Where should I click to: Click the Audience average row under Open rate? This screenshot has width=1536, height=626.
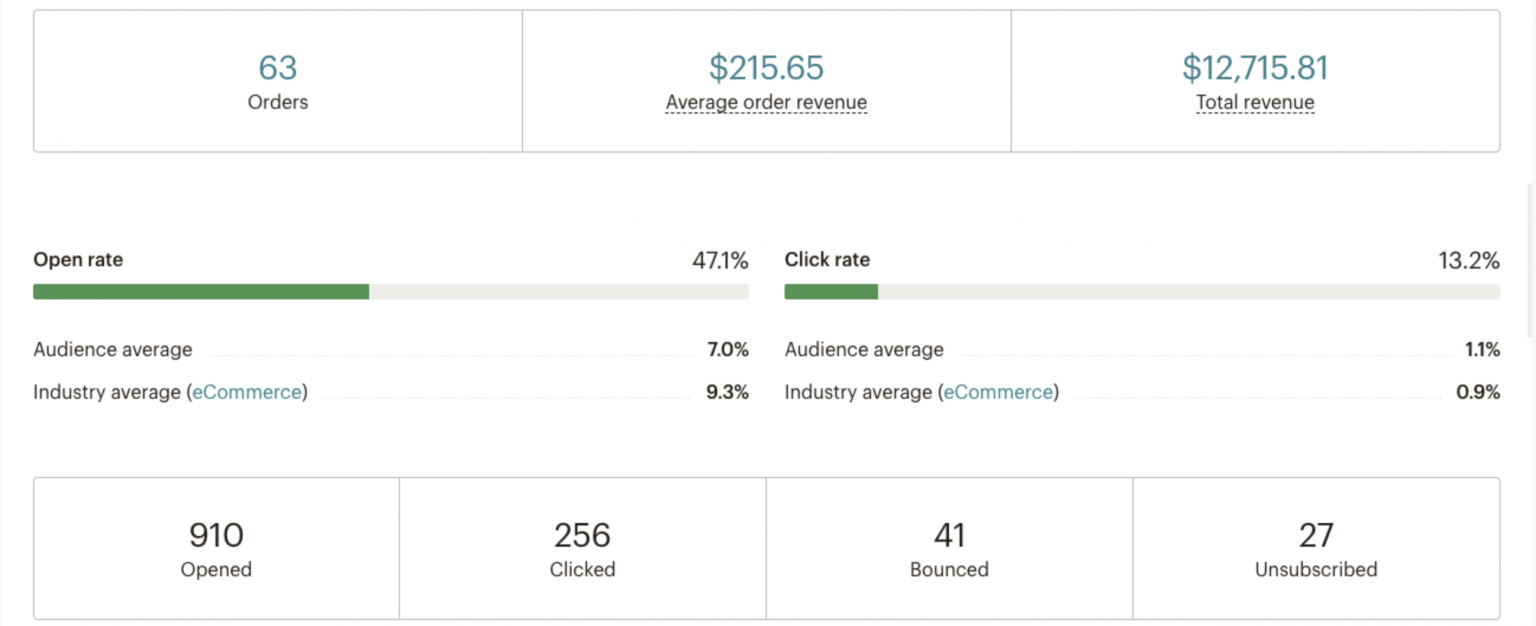coord(112,349)
